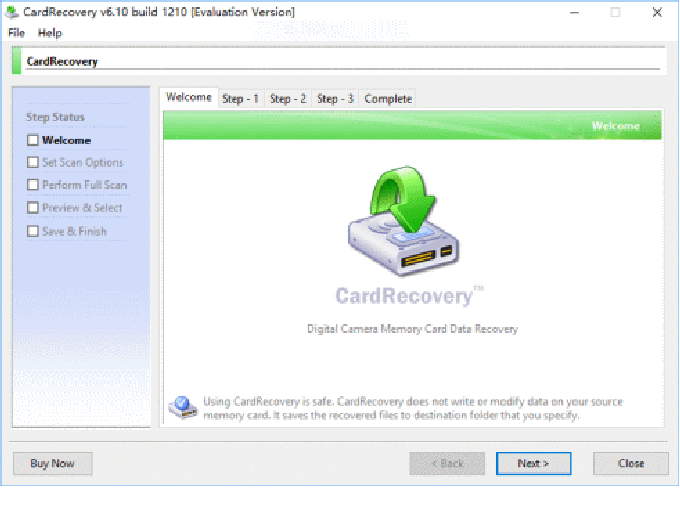
Task: Click the Digital Camera Memory Card Data Recovery text
Action: tap(412, 329)
